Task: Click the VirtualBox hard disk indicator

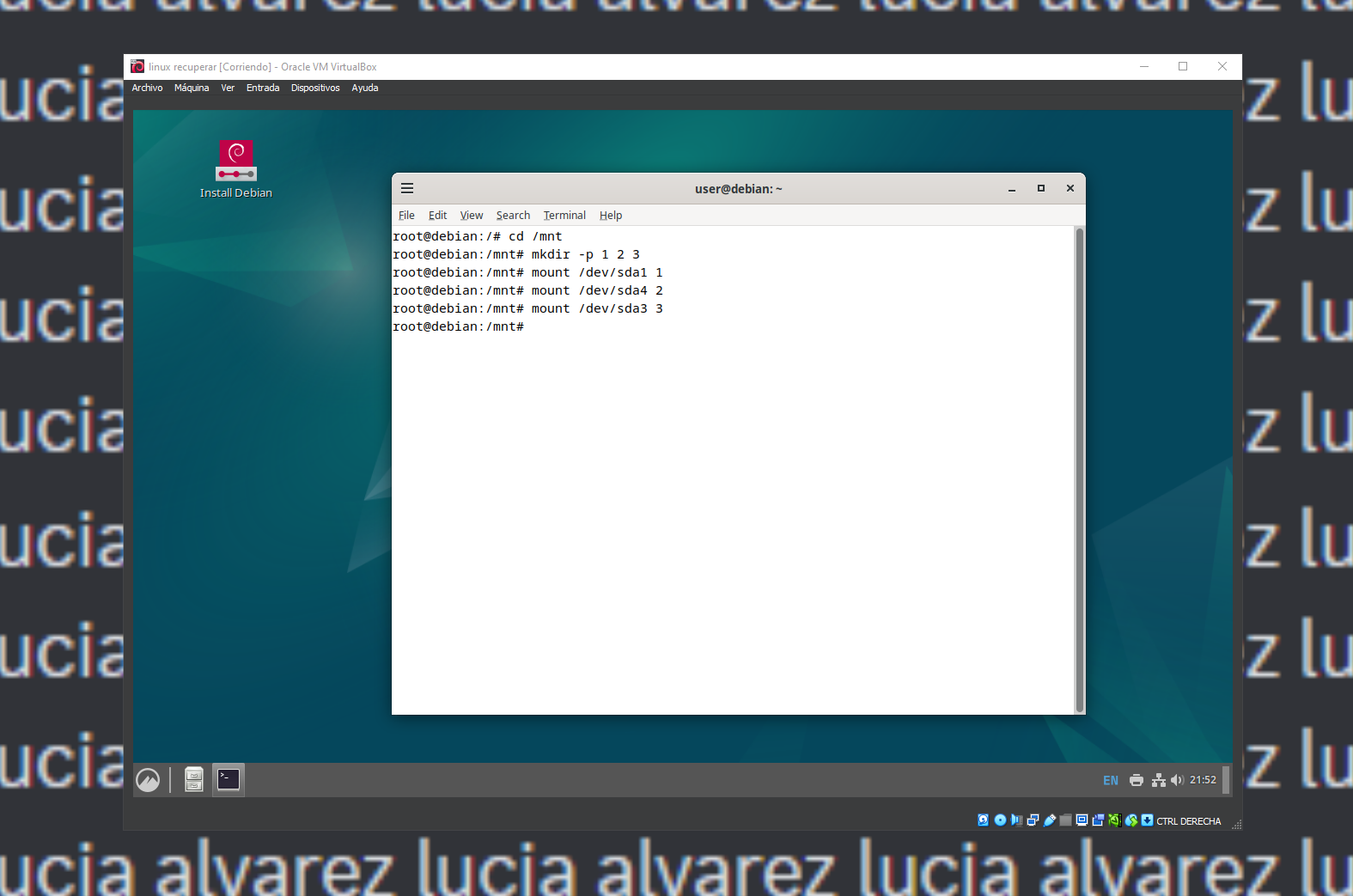Action: point(983,820)
